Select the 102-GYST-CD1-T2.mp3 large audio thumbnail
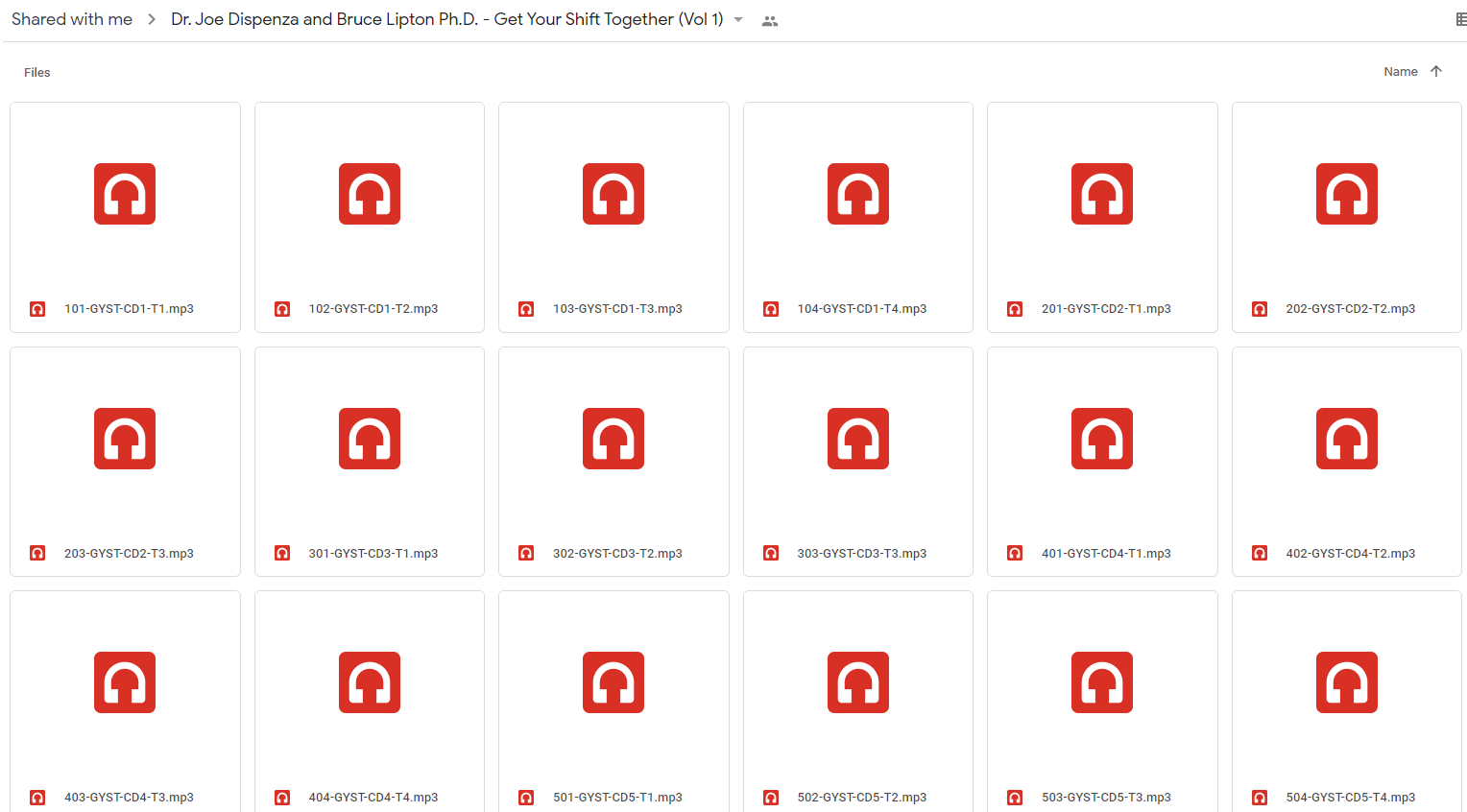 click(370, 194)
